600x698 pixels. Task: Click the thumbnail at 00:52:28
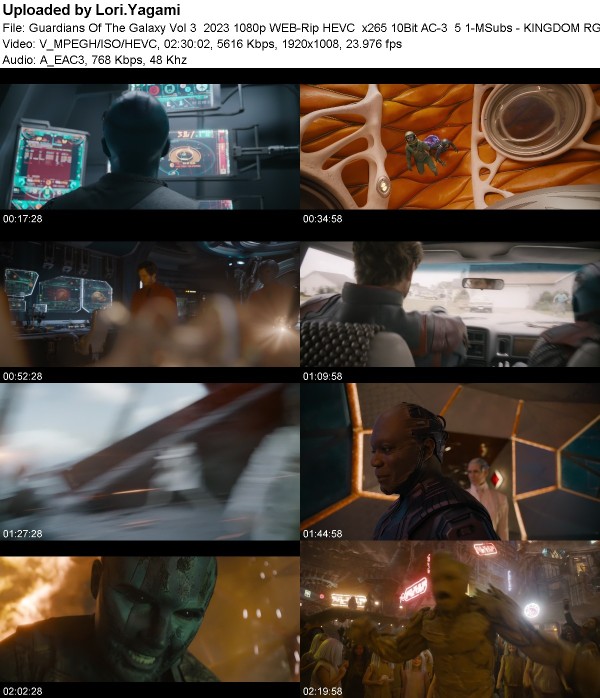[150, 304]
